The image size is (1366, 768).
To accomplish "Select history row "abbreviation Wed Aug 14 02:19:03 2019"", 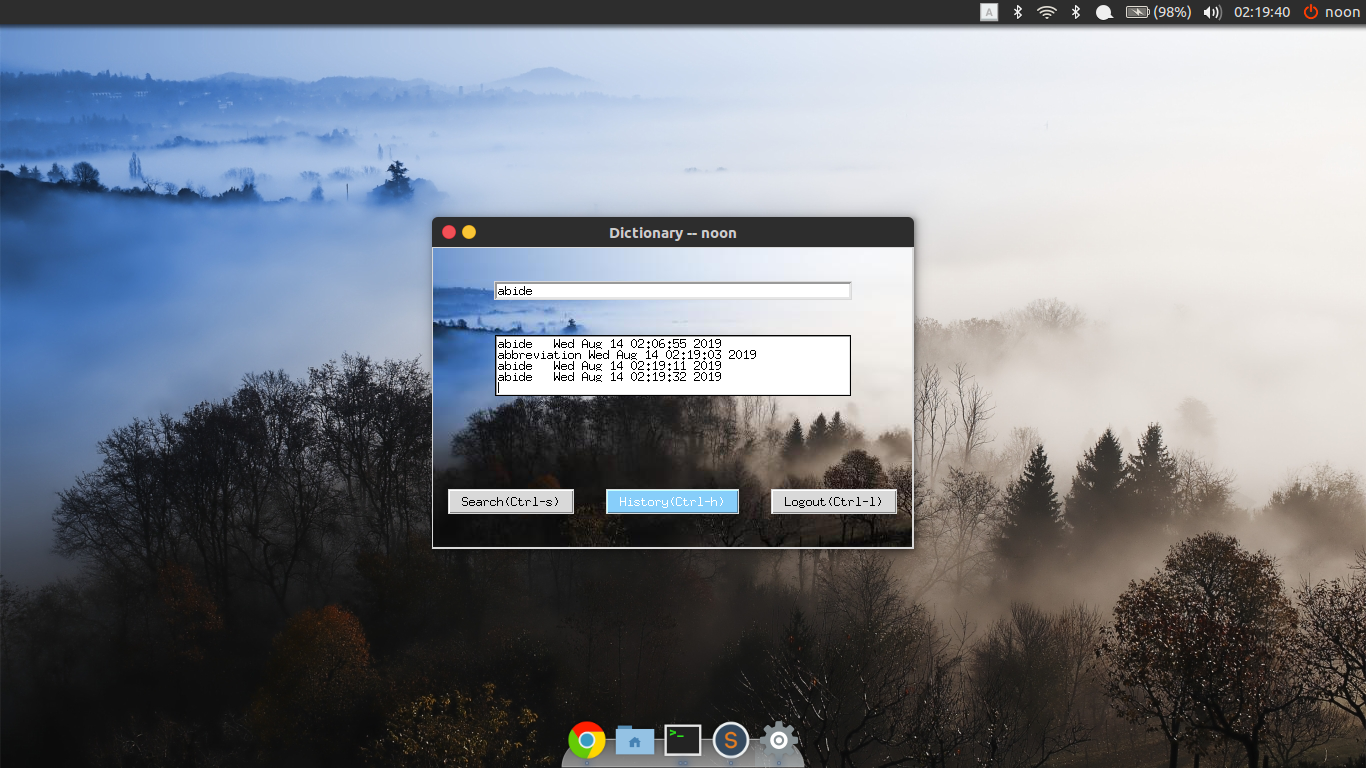I will pos(627,355).
